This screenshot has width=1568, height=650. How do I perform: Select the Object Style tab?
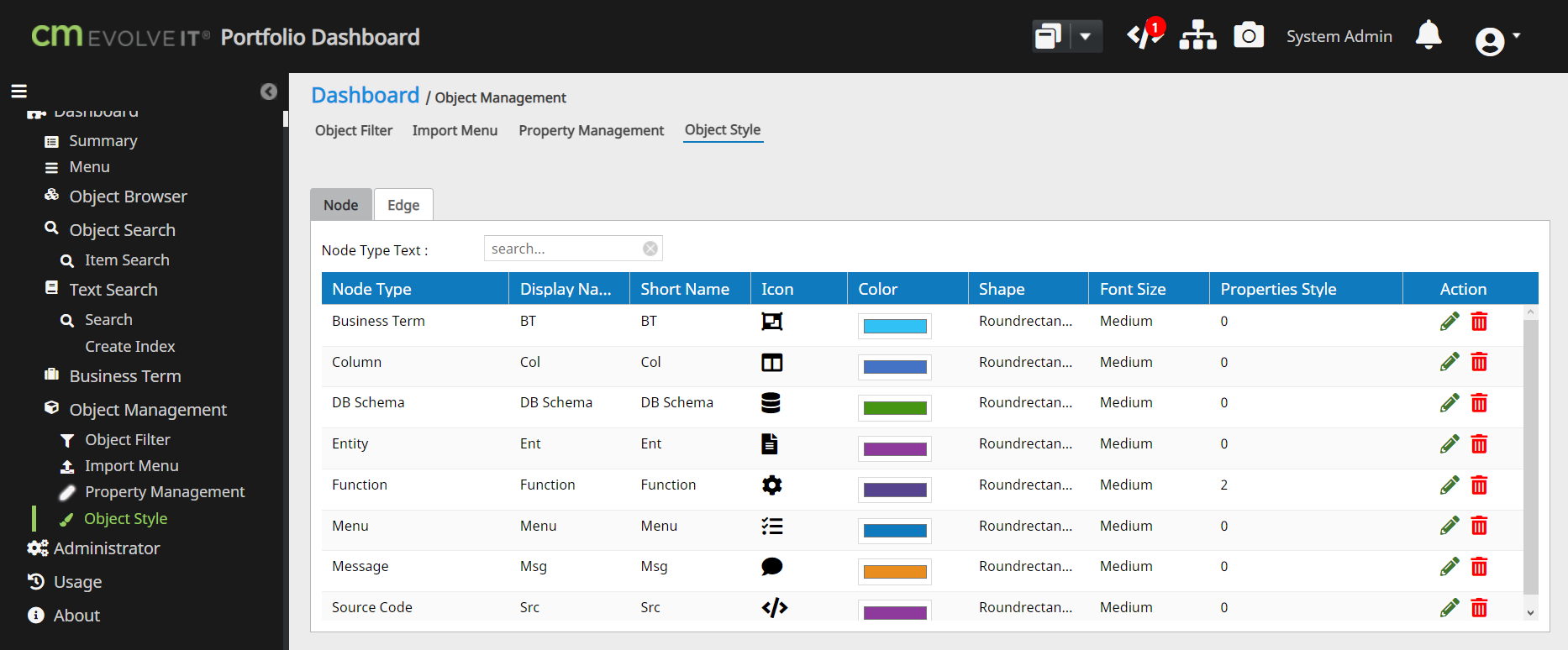point(723,130)
